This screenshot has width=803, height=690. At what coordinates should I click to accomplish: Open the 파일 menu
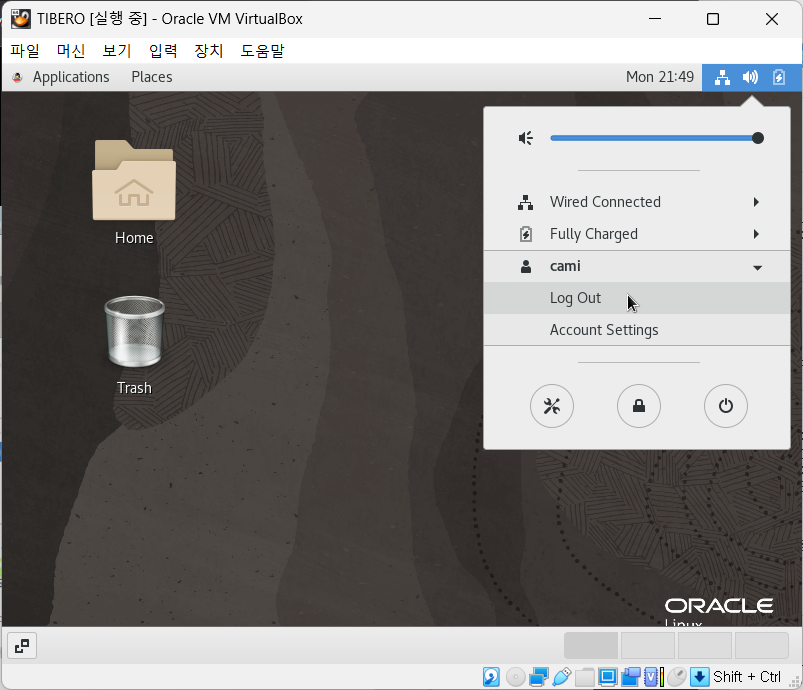tap(25, 51)
